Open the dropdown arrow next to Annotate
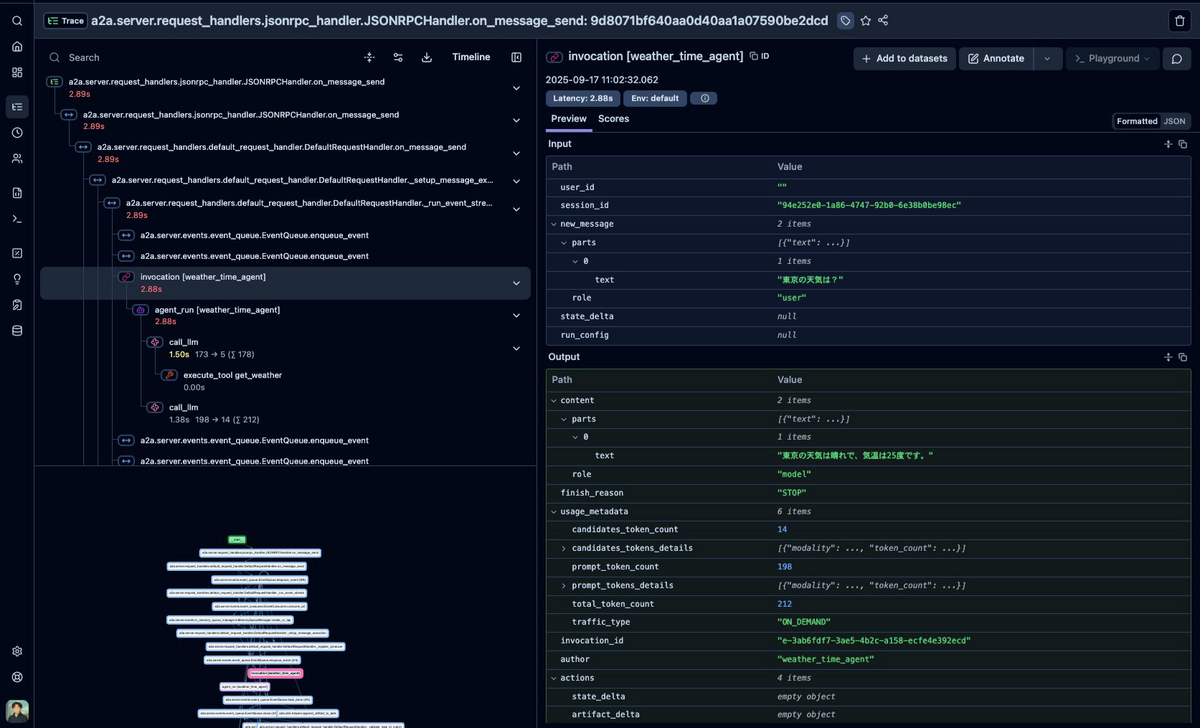Image resolution: width=1200 pixels, height=728 pixels. tap(1047, 59)
